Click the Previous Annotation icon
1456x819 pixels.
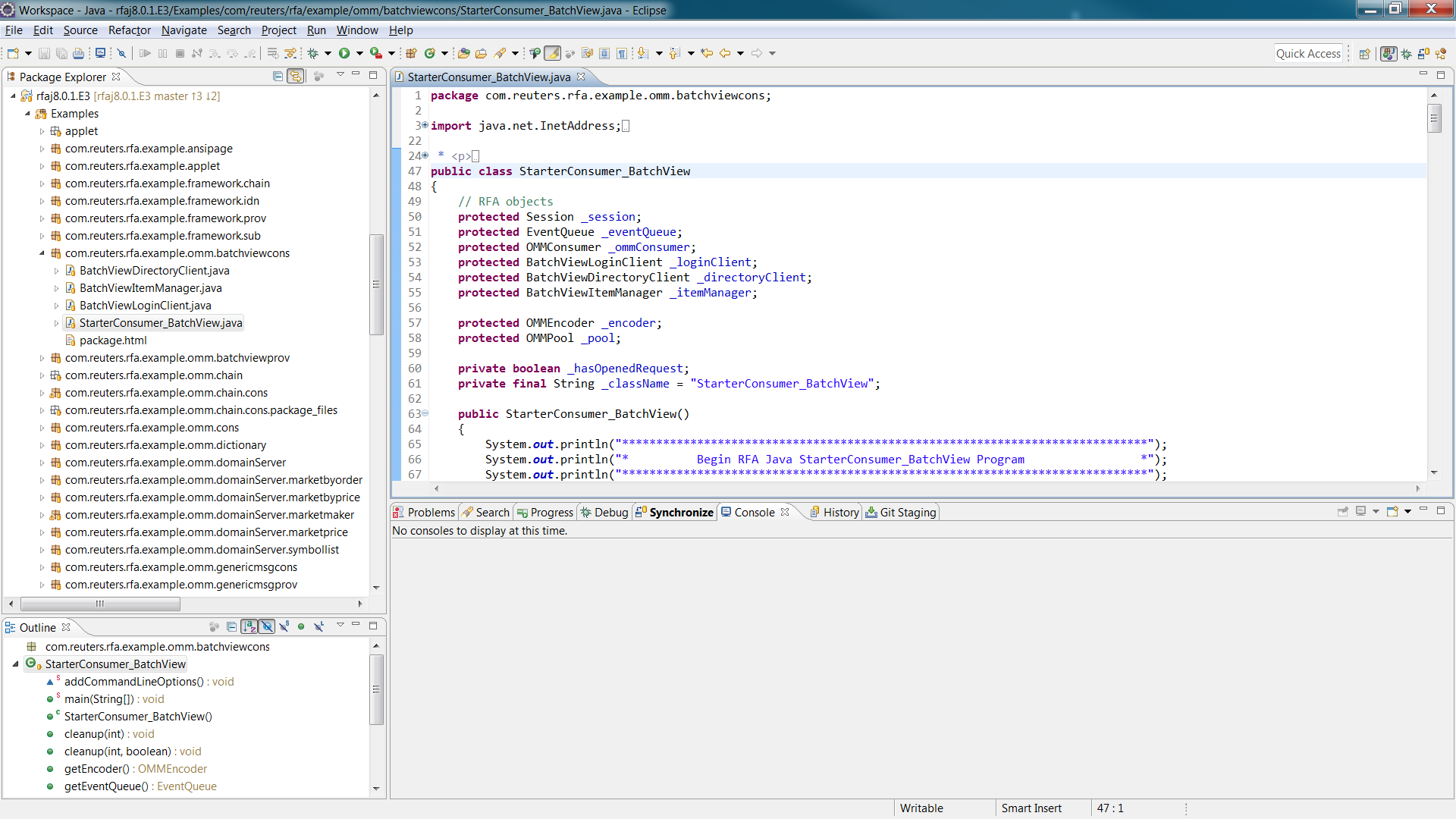(675, 53)
